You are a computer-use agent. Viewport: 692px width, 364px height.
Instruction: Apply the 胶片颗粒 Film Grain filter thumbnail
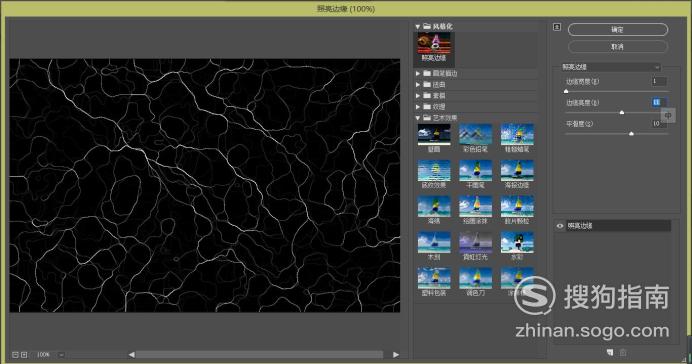coord(517,206)
